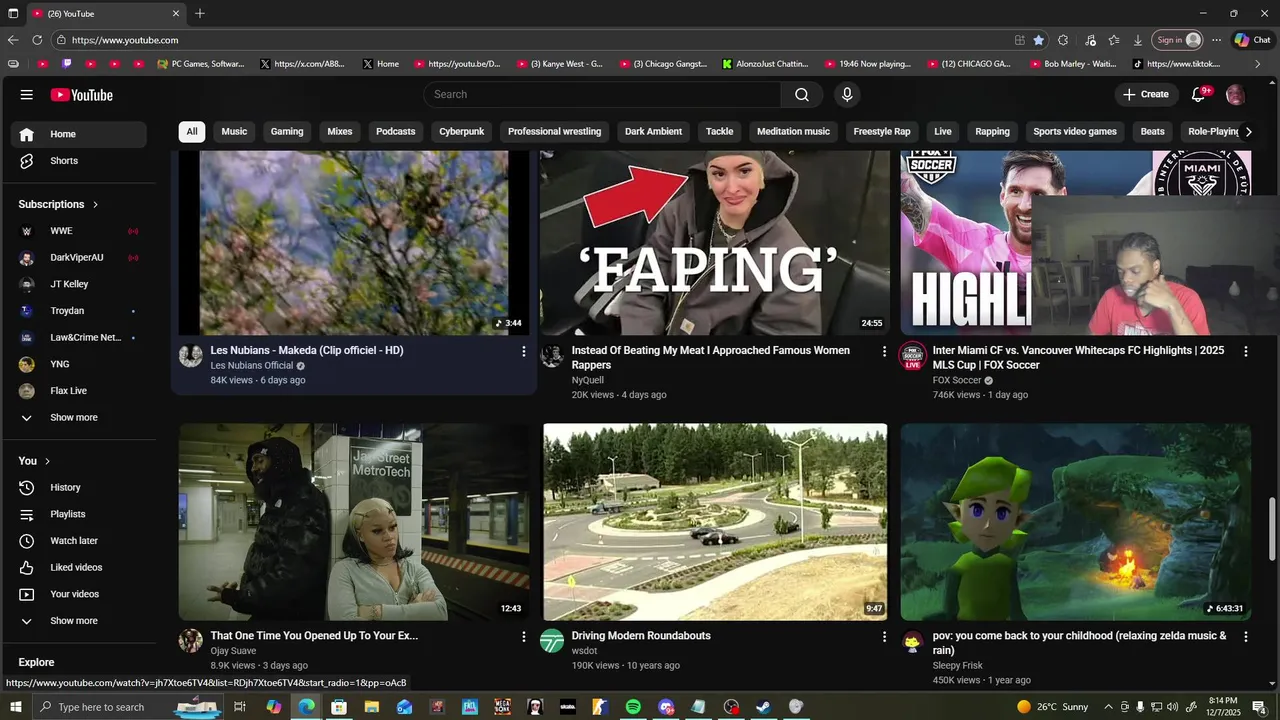The image size is (1280, 720).
Task: Click the browser address bar
Action: click(x=530, y=40)
